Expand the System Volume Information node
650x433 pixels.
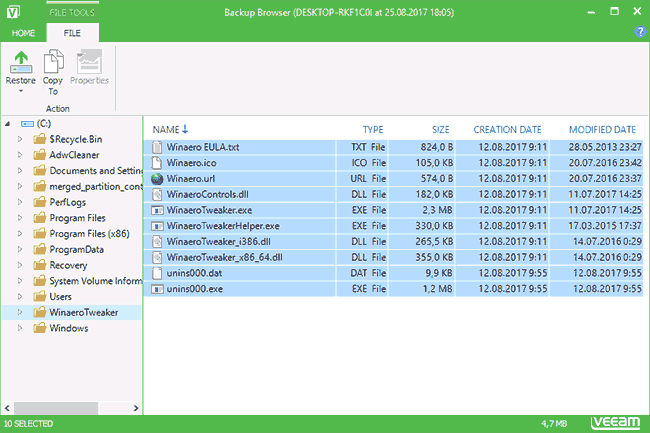[x=19, y=281]
